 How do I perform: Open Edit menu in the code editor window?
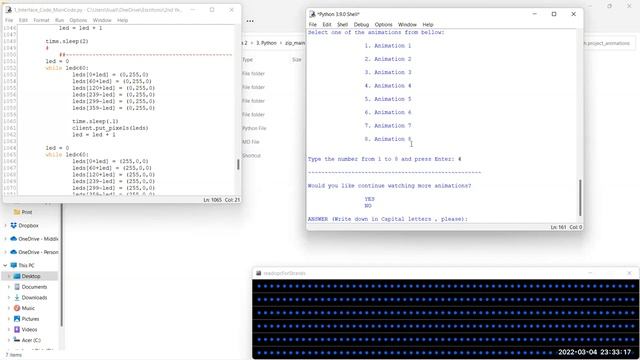point(23,20)
